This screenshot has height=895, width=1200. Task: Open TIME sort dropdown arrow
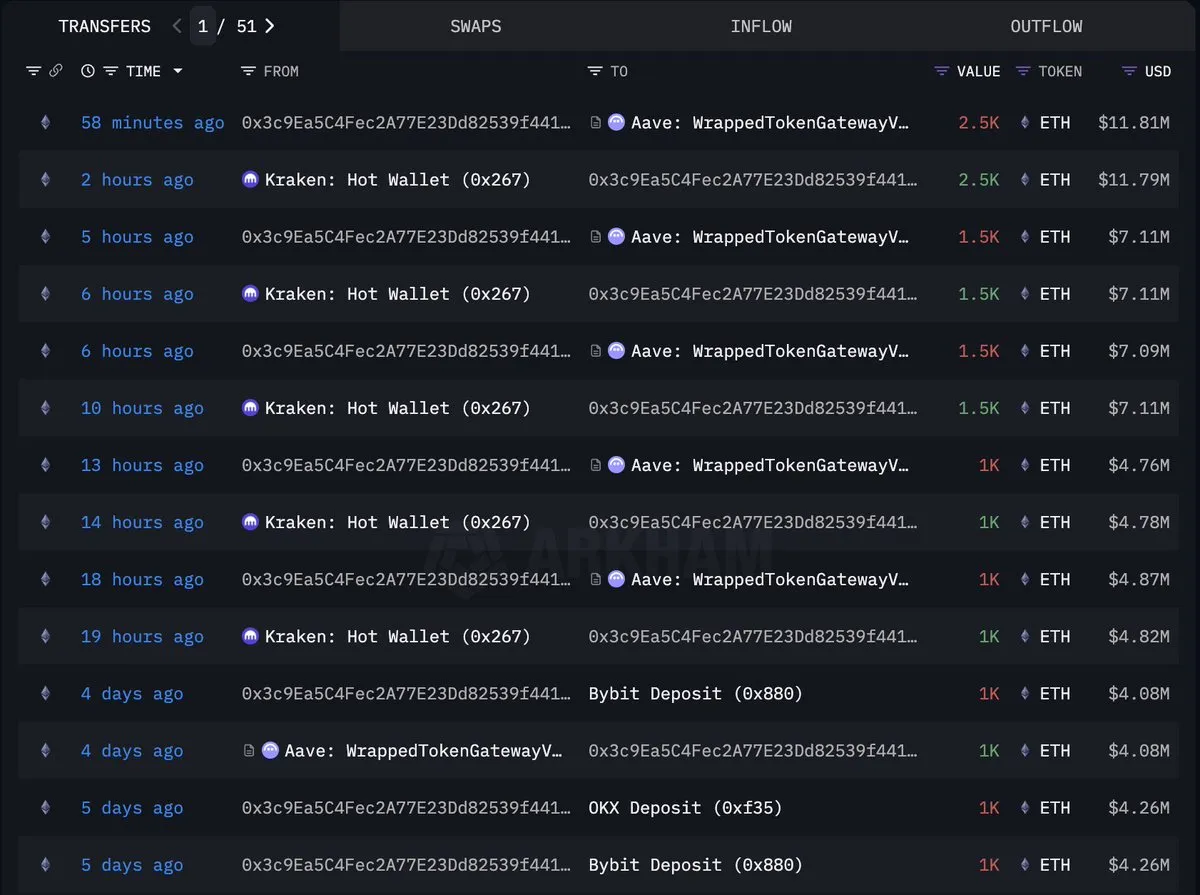(178, 71)
